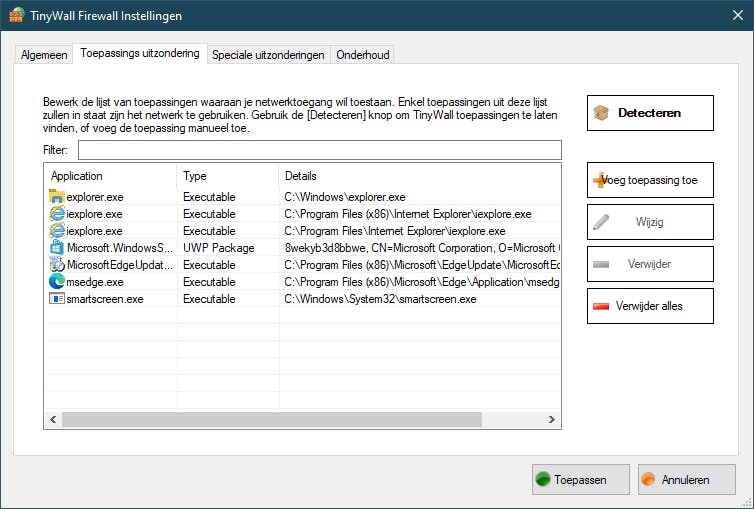Click the MicrosoftEdgeUpdate.exe row icon
754x509 pixels.
pyautogui.click(x=56, y=265)
